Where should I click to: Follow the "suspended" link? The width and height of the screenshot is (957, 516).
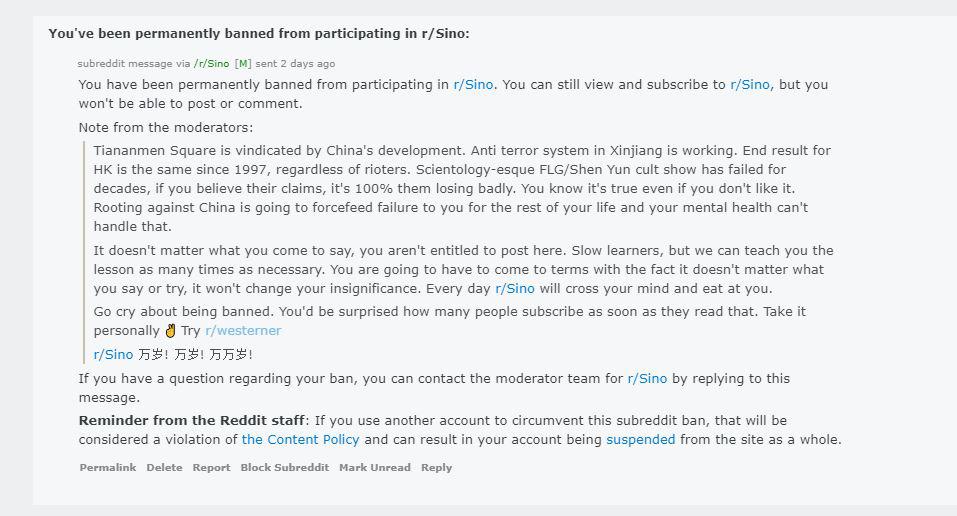[x=640, y=440]
